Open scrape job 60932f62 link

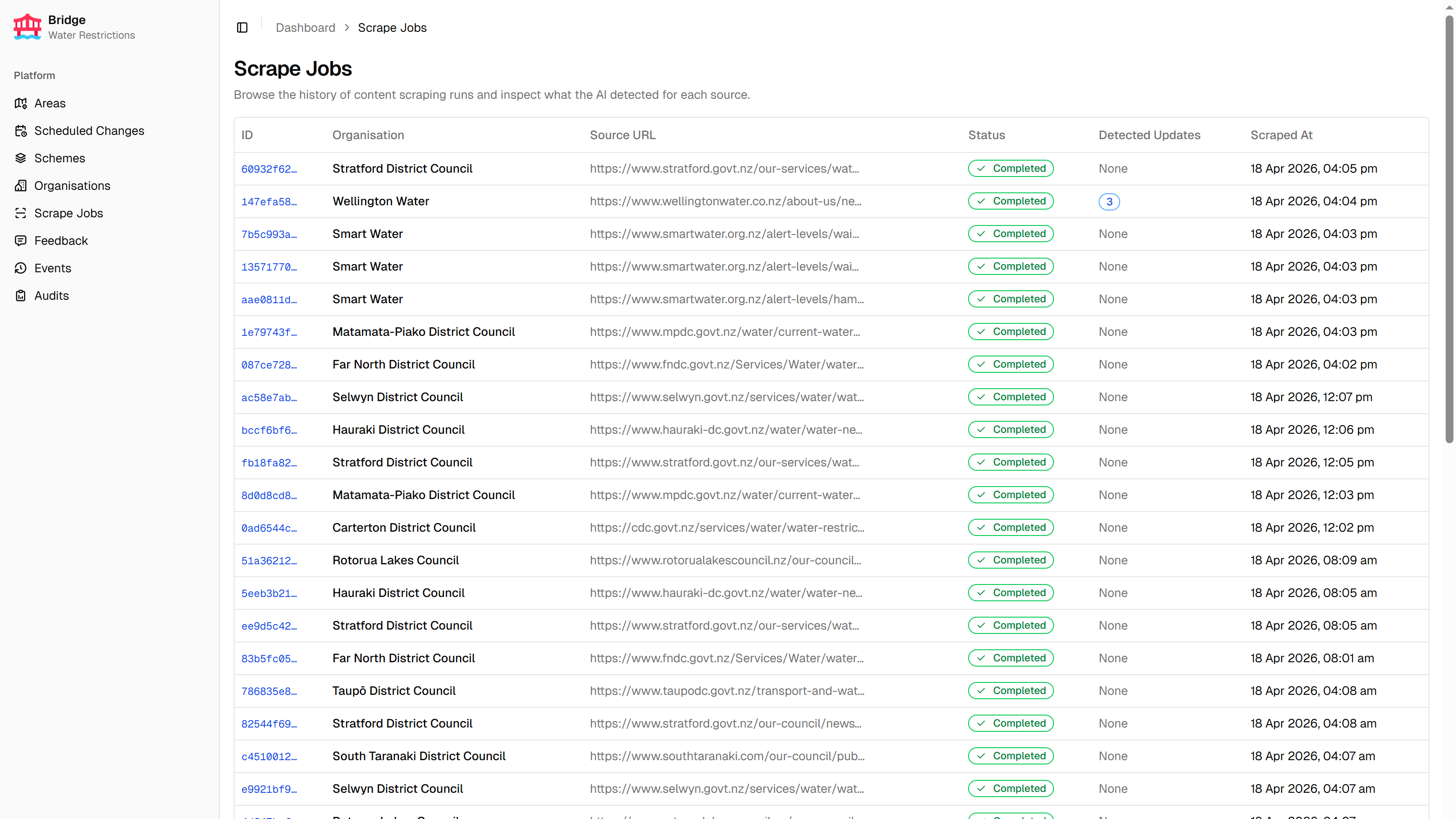click(268, 169)
